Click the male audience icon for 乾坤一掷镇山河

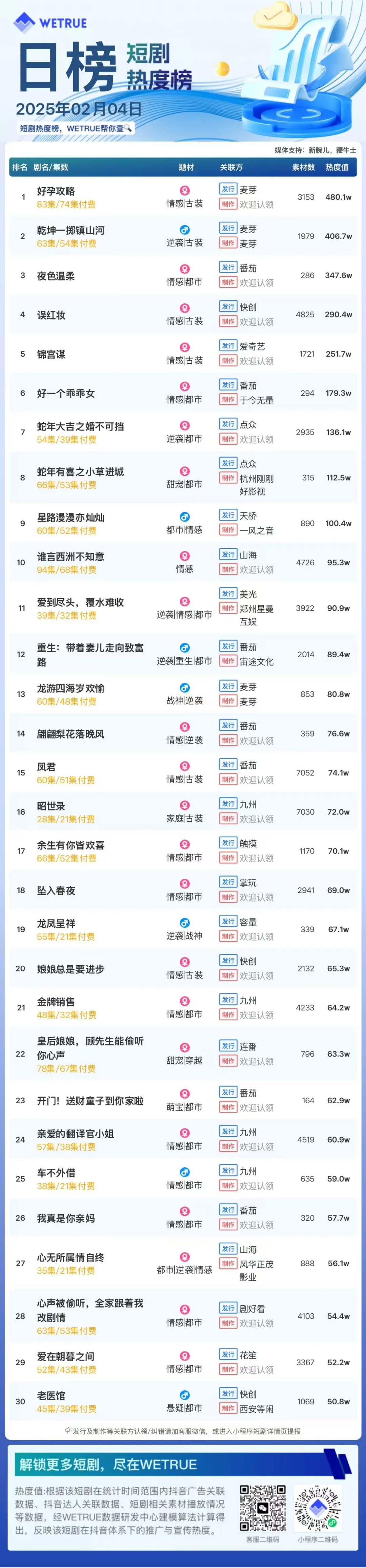point(184,229)
